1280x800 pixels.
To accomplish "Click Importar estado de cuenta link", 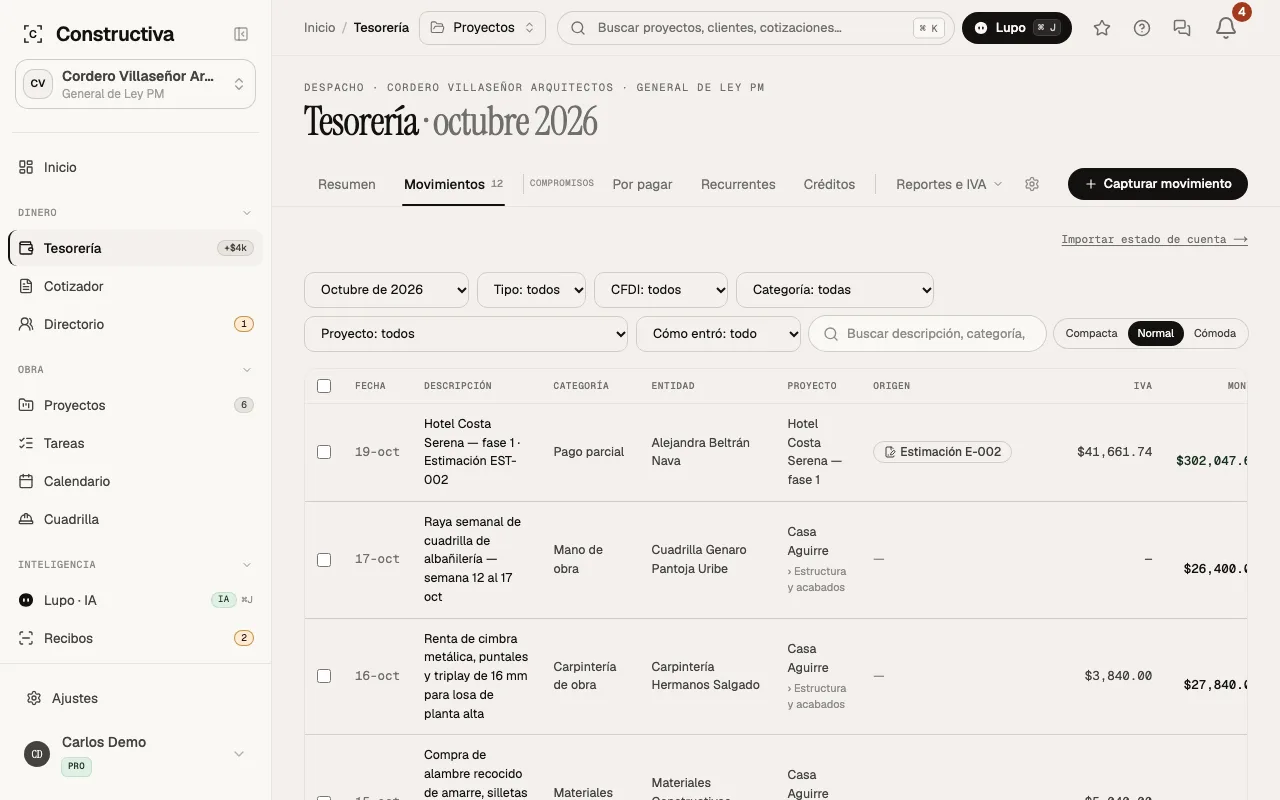I will click(1155, 240).
